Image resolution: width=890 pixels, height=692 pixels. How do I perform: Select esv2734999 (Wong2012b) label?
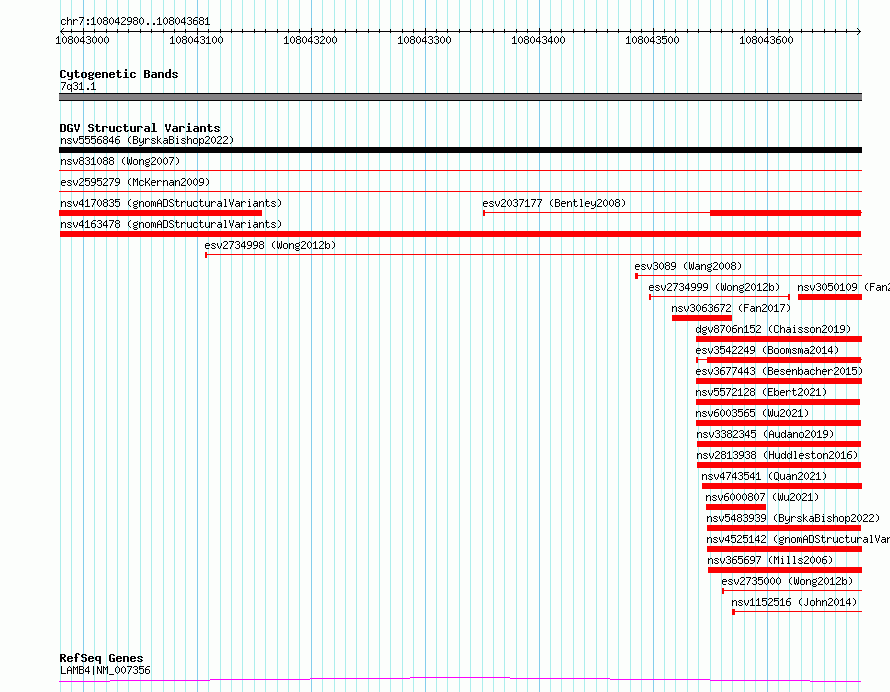(x=714, y=287)
